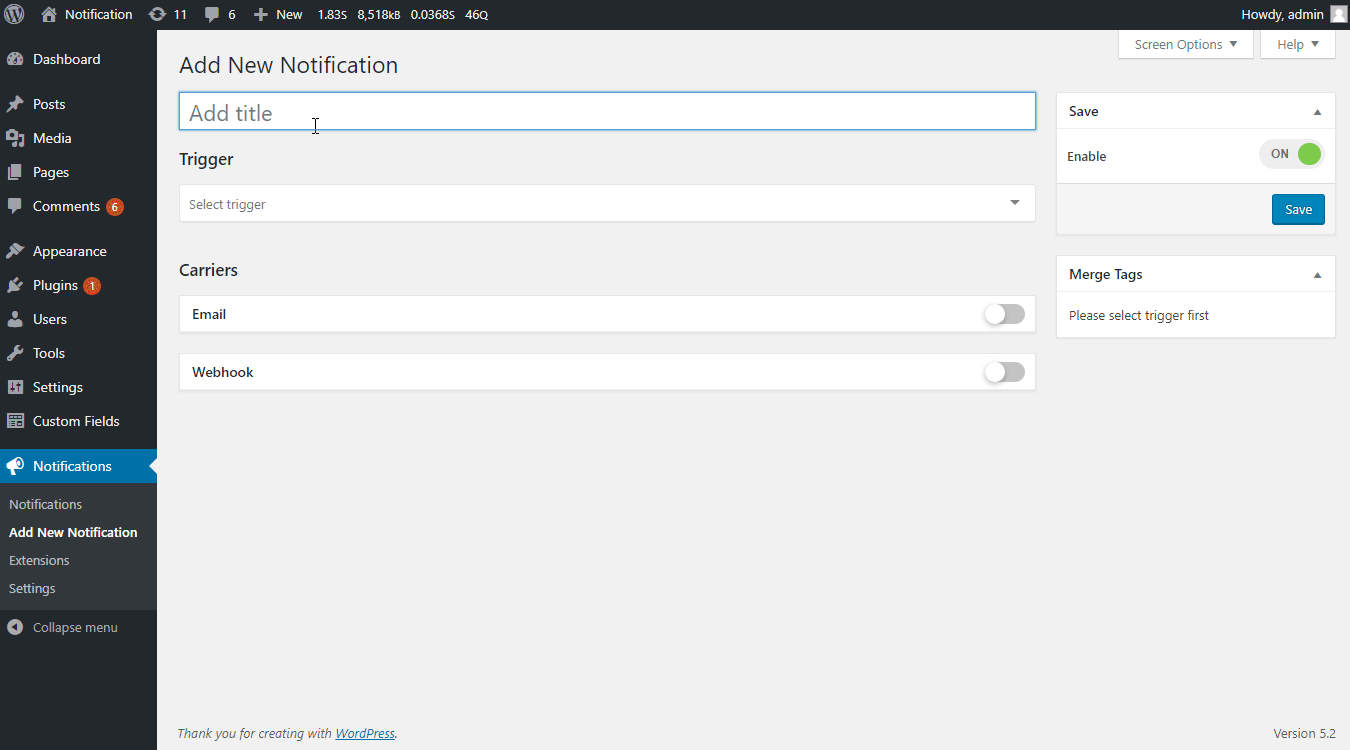Click the WordPress logo in admin bar
This screenshot has width=1350, height=750.
point(14,14)
